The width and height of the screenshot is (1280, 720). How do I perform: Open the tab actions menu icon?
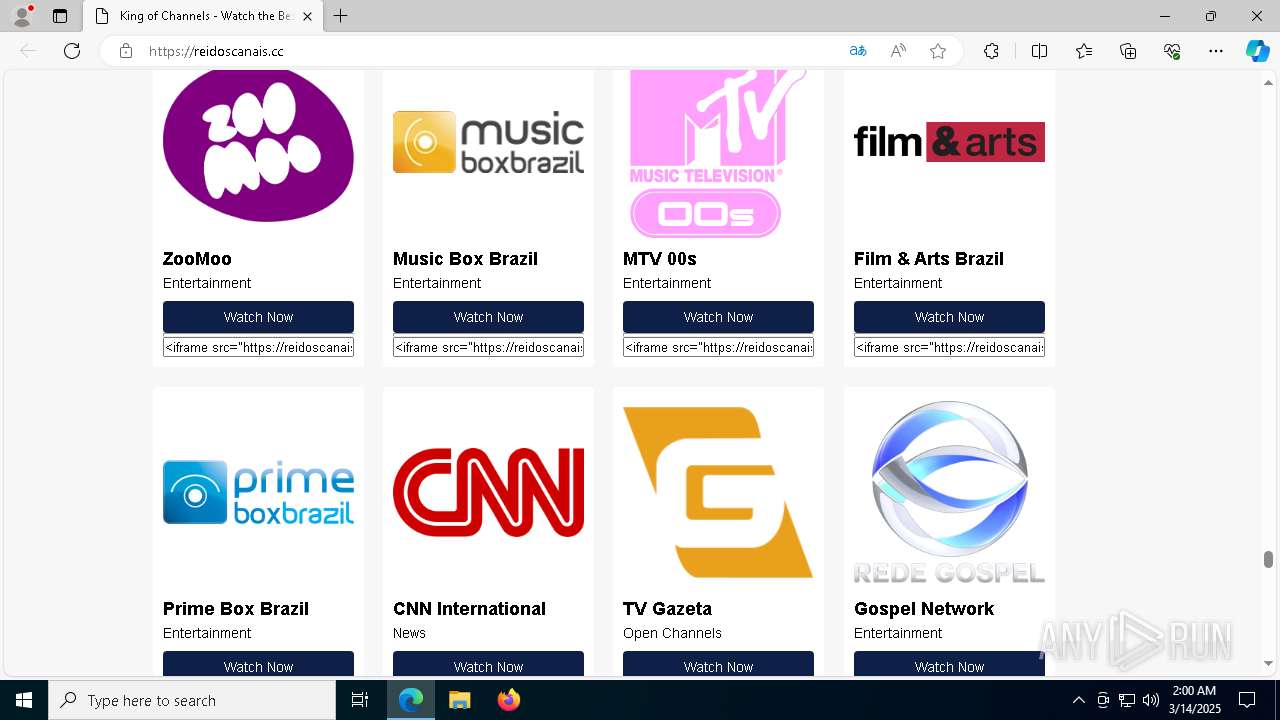(60, 16)
